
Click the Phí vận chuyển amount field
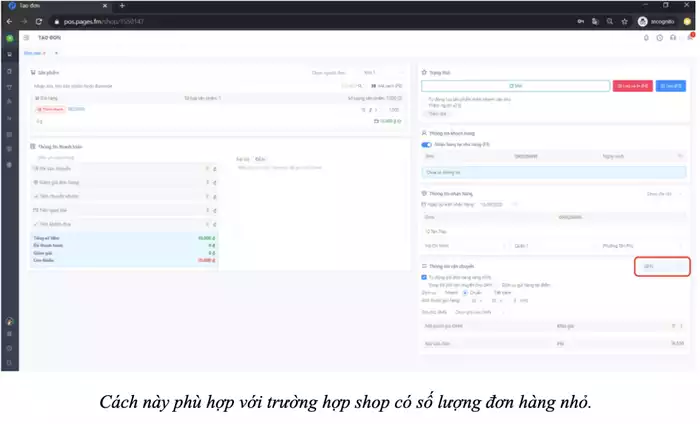click(124, 169)
